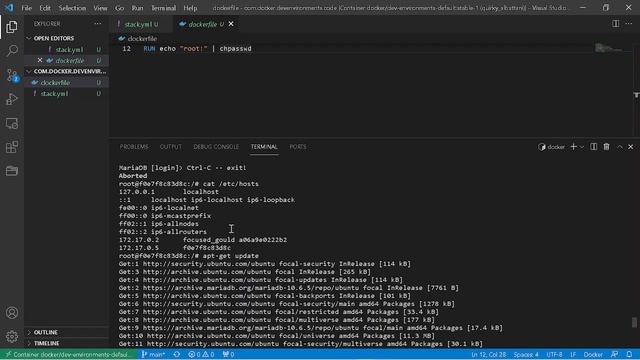Image resolution: width=640 pixels, height=360 pixels.
Task: Synchronize changes icon in status bar
Action: [x=177, y=354]
